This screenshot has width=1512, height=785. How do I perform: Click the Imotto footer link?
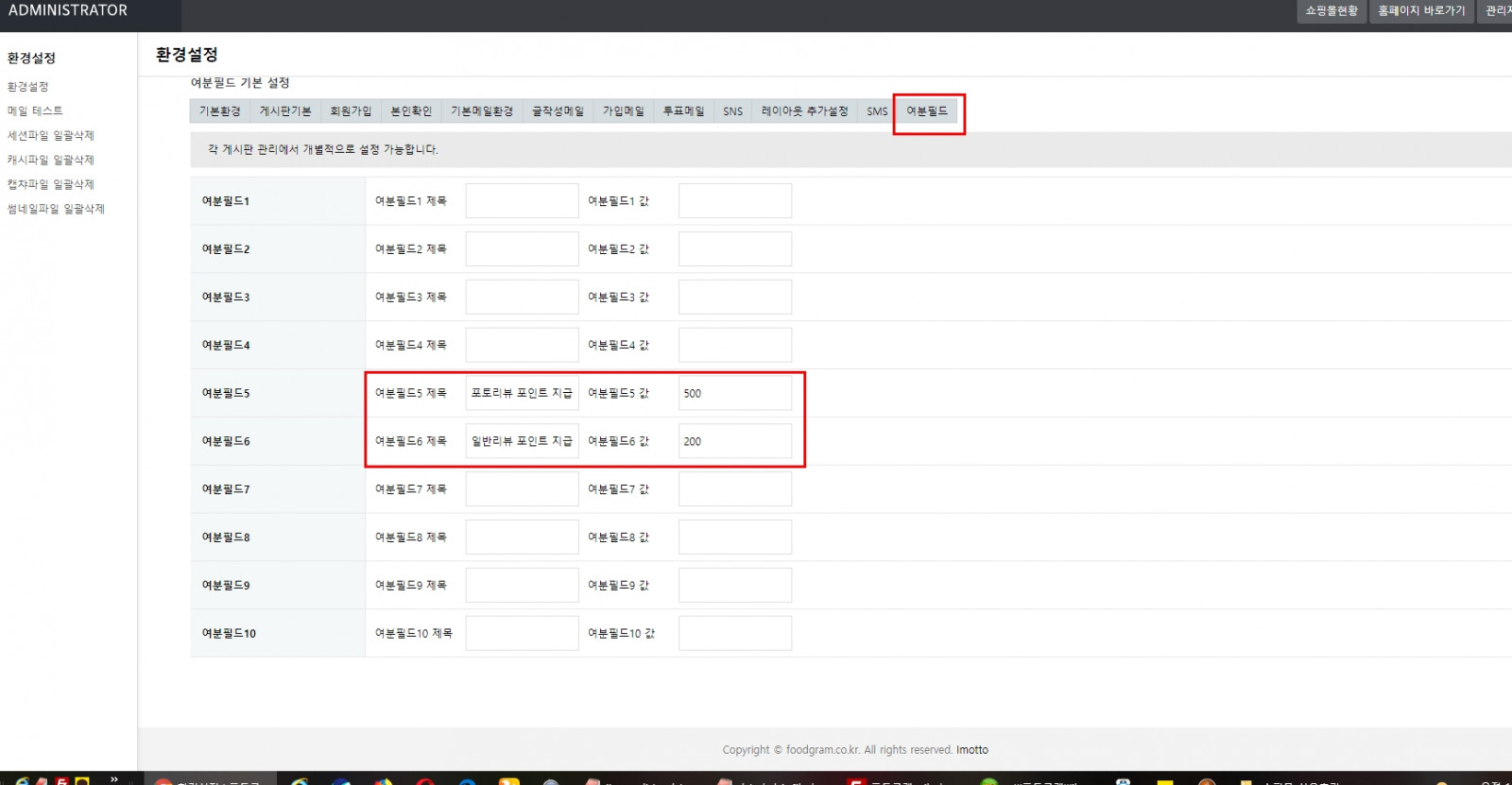click(971, 750)
